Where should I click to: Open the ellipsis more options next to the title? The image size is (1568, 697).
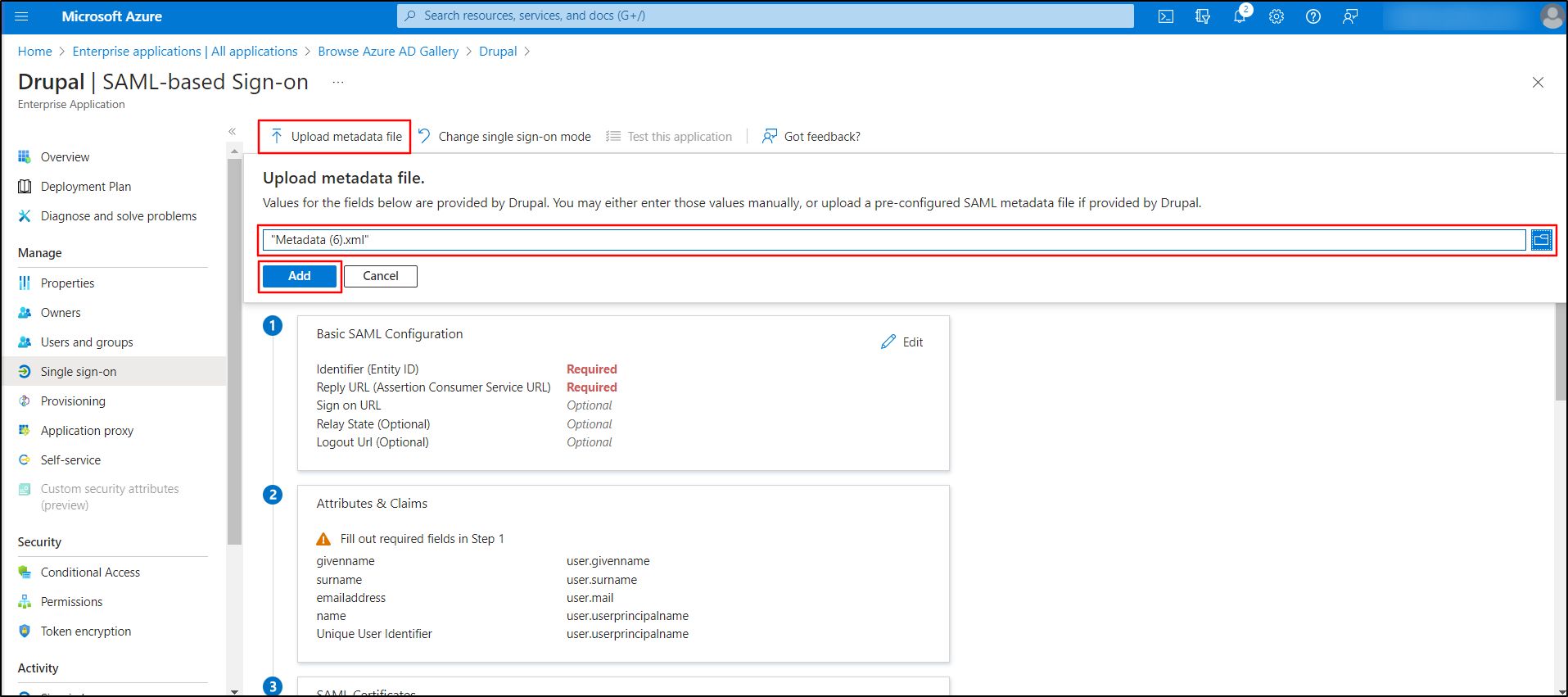click(338, 82)
